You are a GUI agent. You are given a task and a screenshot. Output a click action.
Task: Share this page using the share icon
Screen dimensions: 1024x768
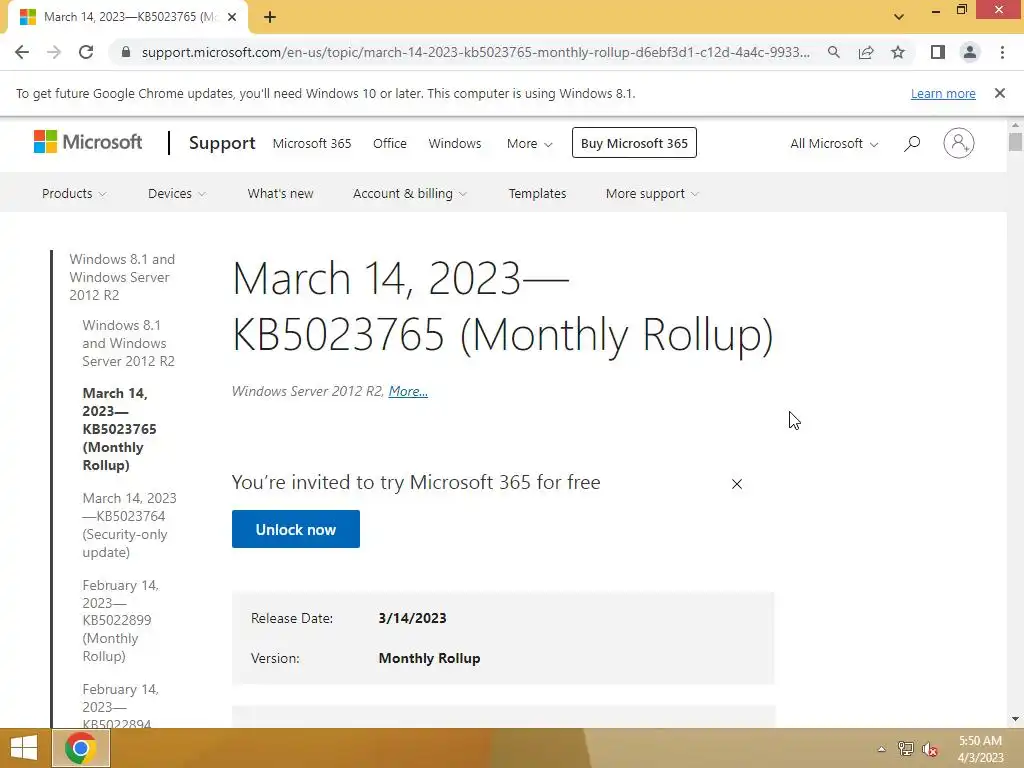tap(866, 52)
